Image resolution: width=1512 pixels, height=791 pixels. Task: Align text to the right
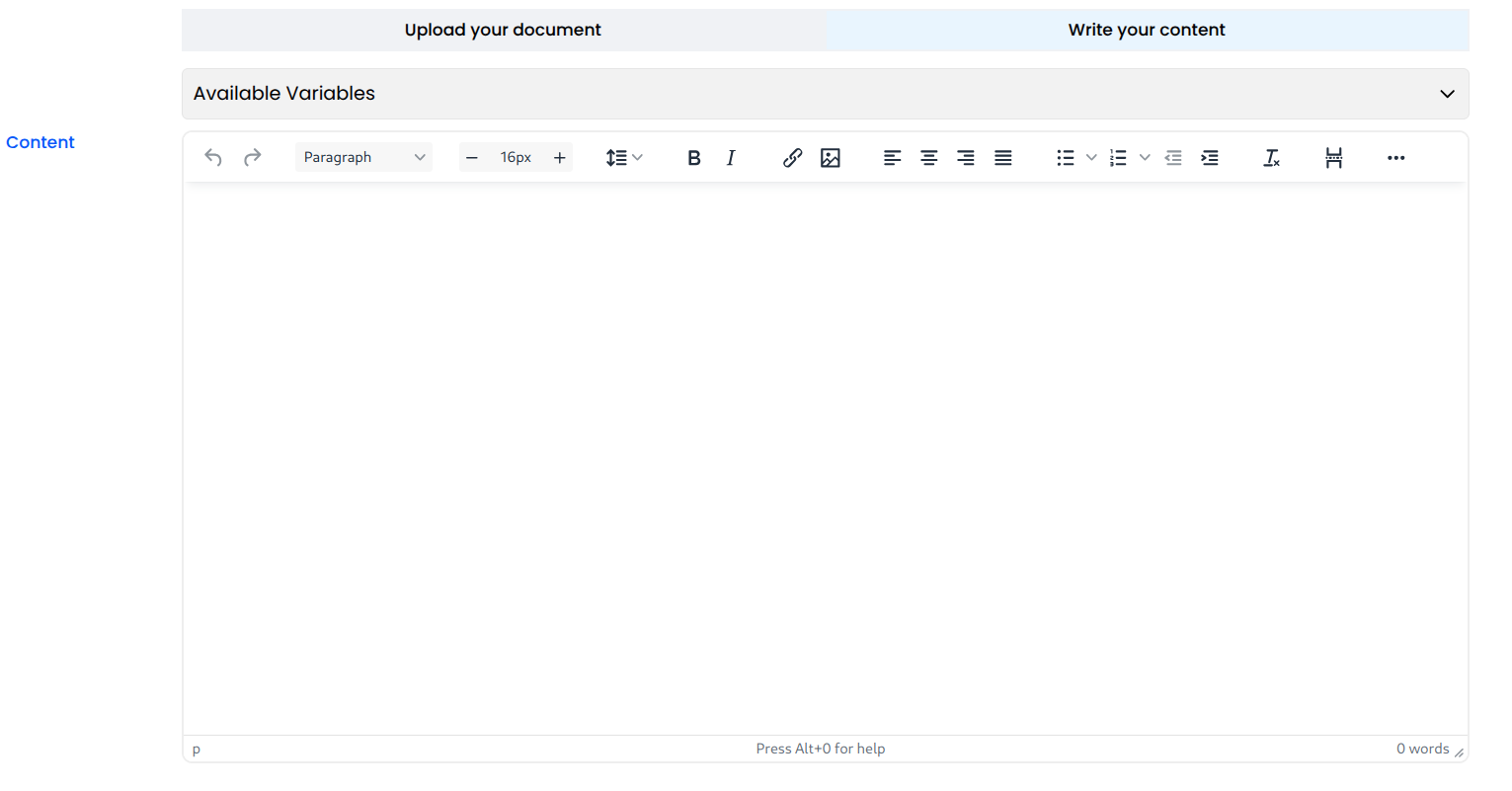(x=965, y=157)
